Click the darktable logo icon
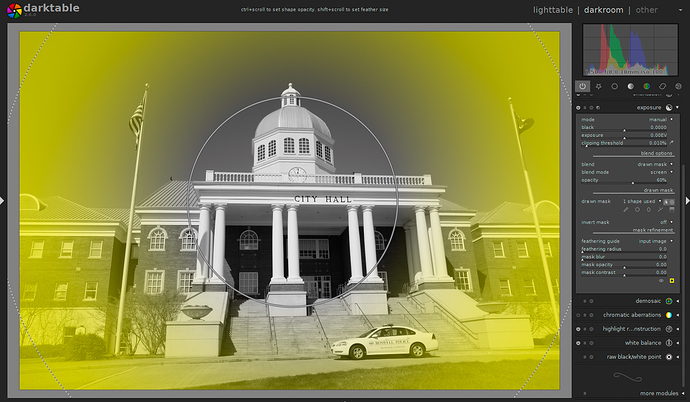The height and width of the screenshot is (402, 690). pos(14,11)
